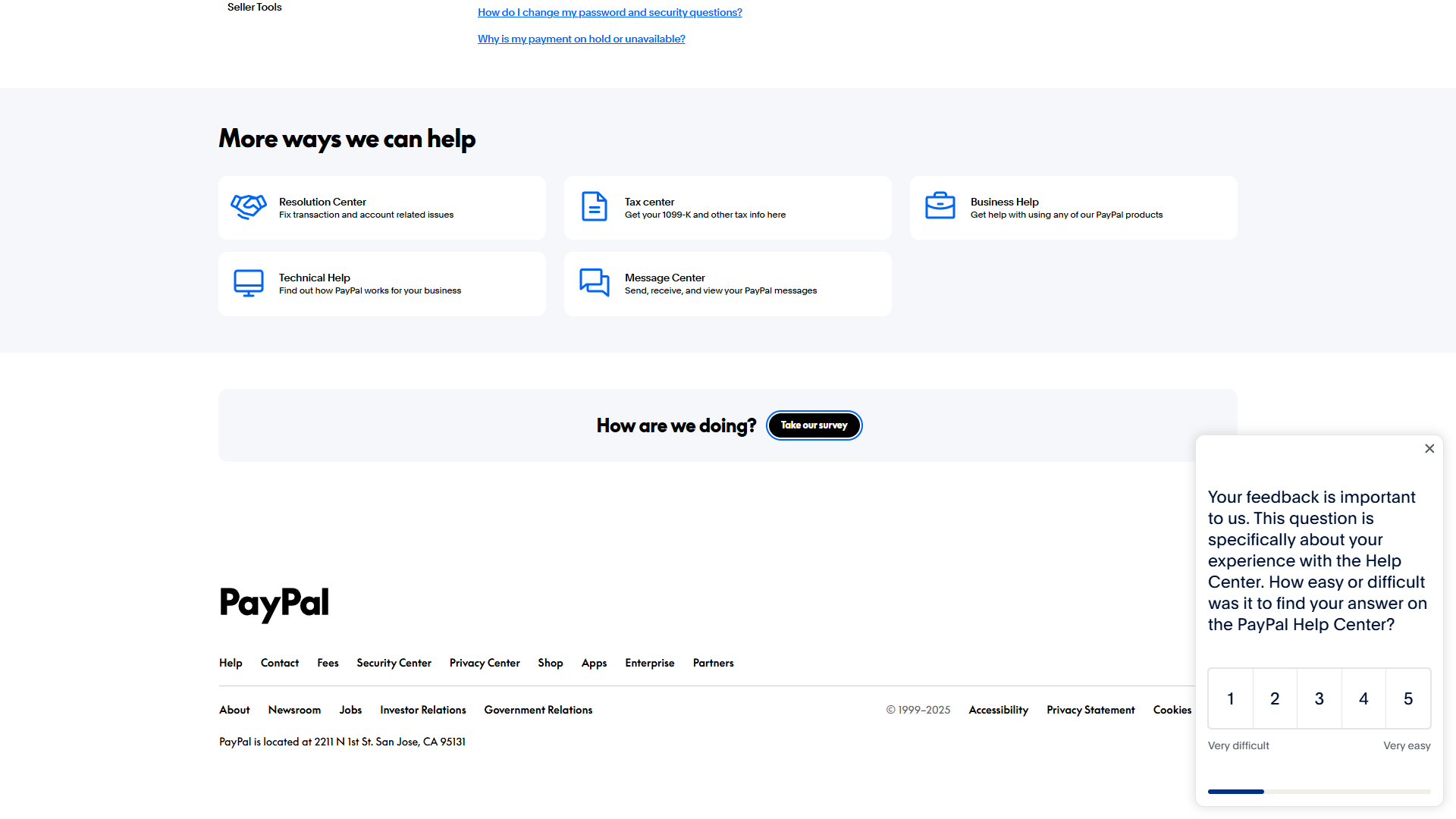This screenshot has height=819, width=1456.
Task: Go to the Security Center page
Action: [x=394, y=663]
